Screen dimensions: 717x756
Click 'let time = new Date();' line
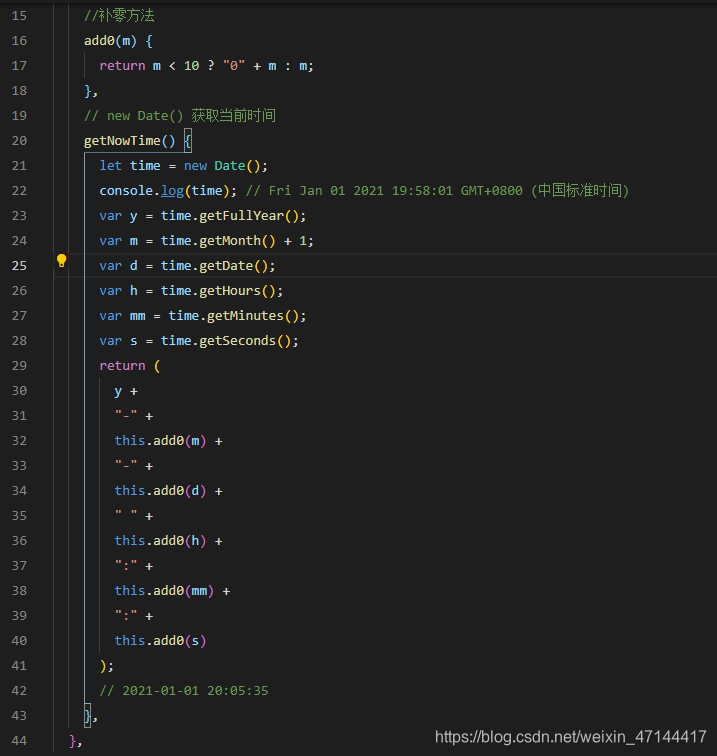[x=183, y=166]
